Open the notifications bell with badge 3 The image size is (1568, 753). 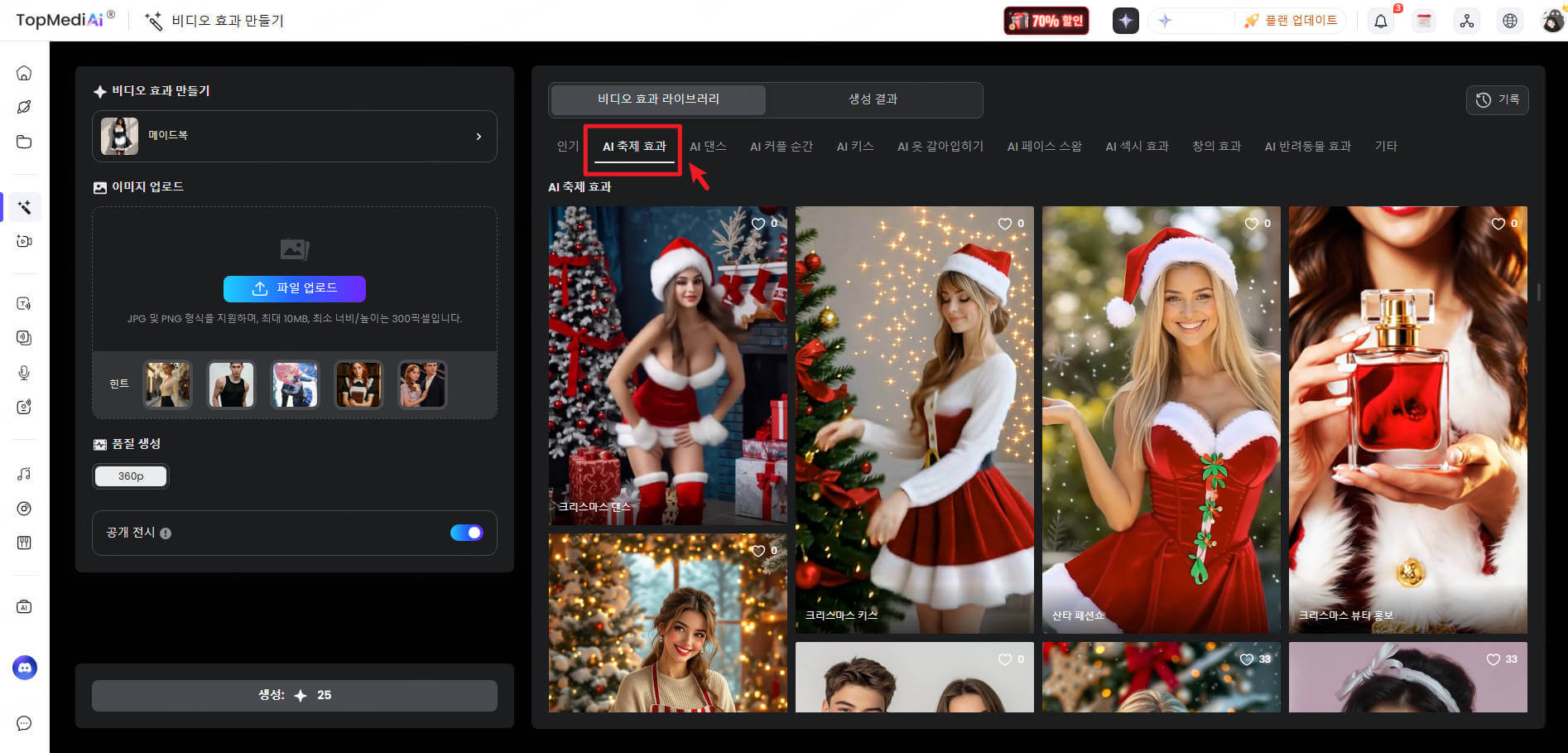1380,21
